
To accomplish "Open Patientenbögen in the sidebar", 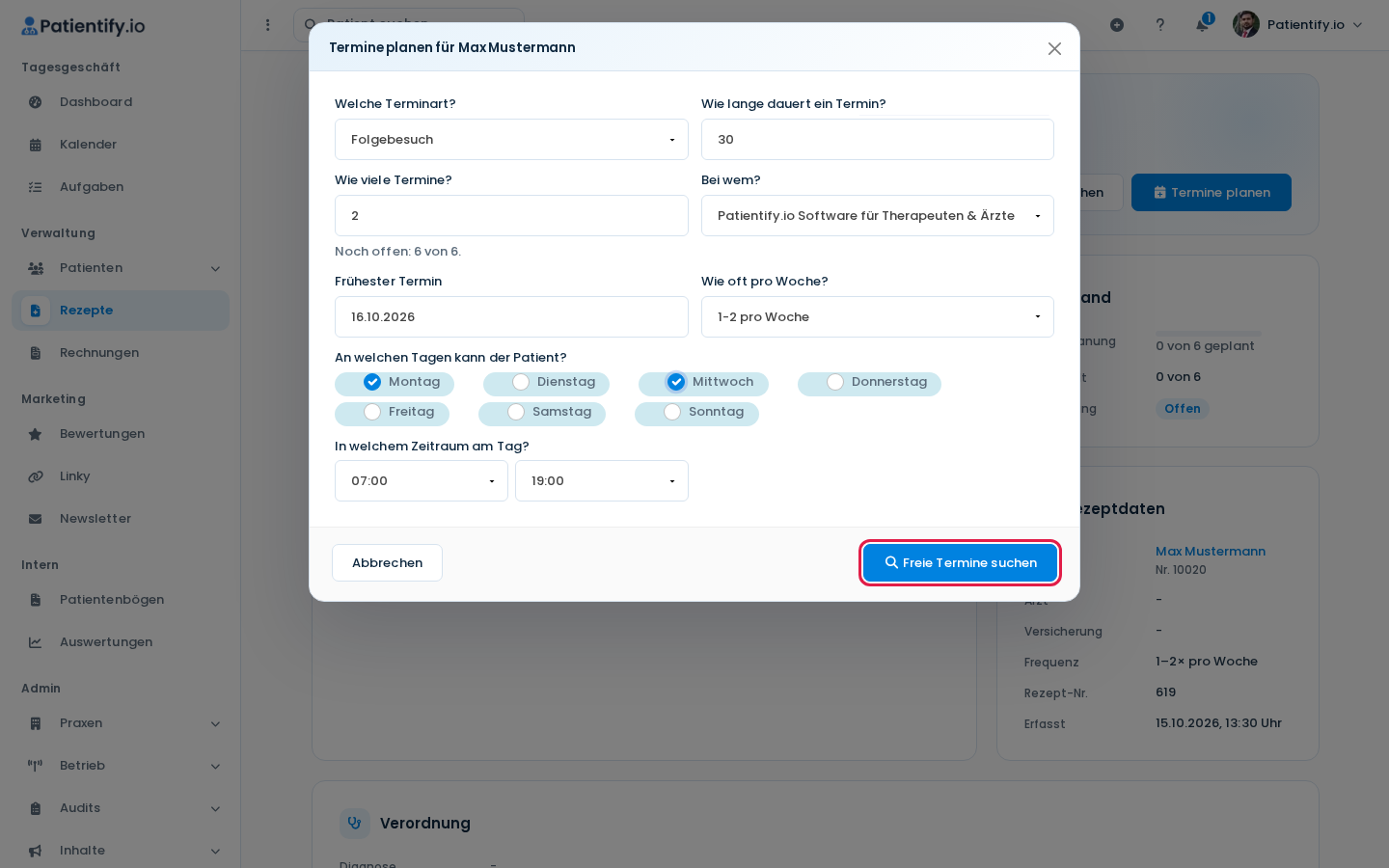I will (121, 600).
